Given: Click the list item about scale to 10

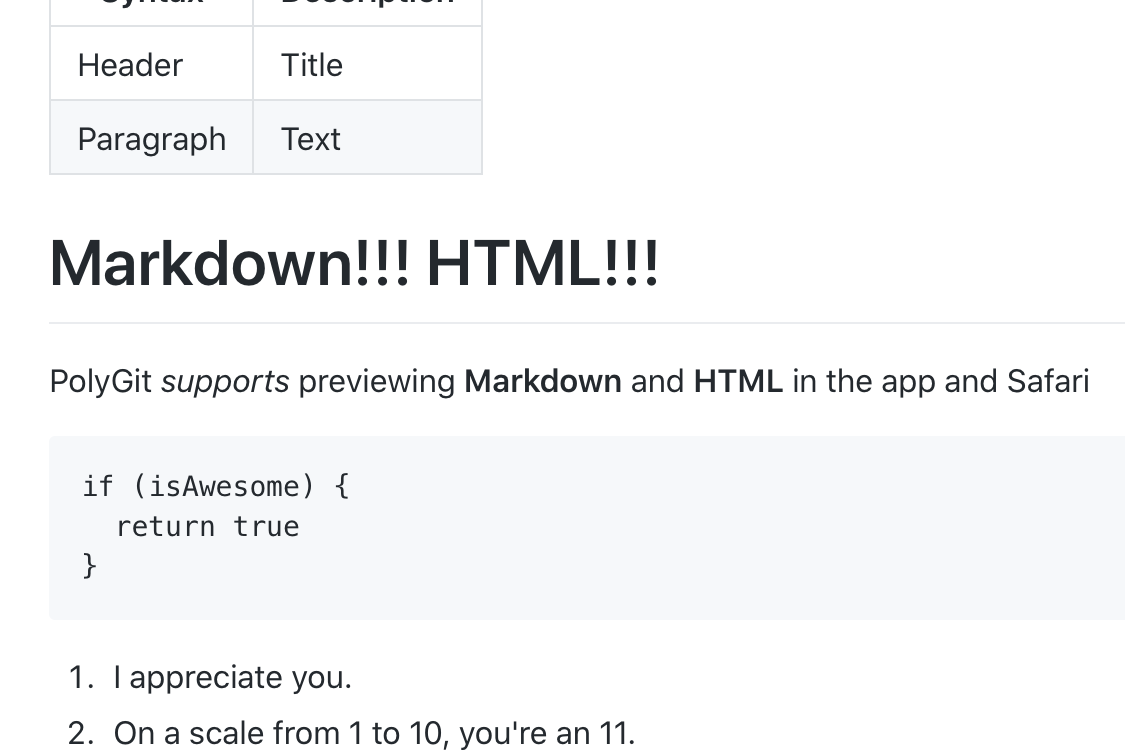Looking at the screenshot, I should point(374,733).
